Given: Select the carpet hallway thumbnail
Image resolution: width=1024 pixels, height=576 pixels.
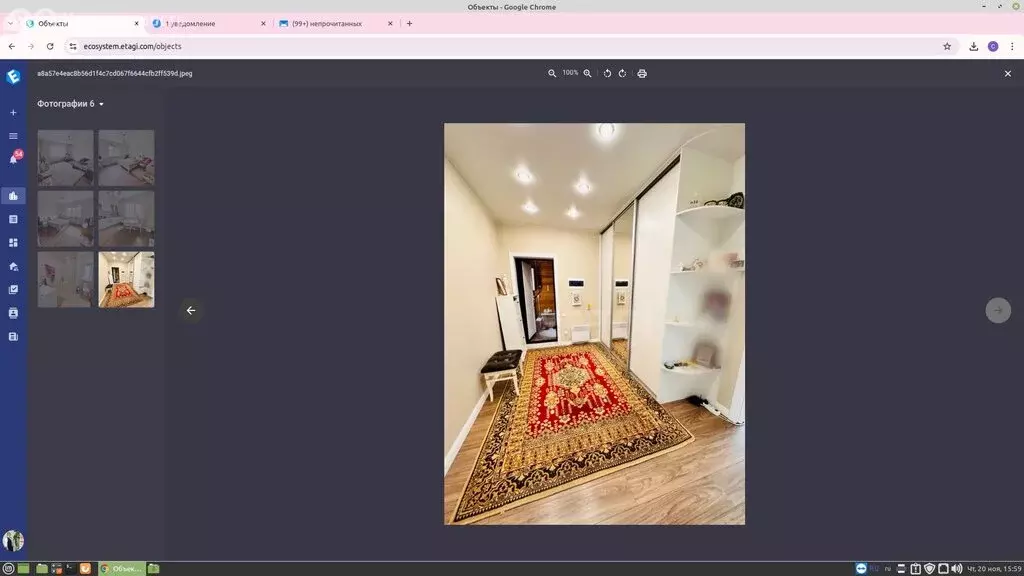Looking at the screenshot, I should click(126, 280).
